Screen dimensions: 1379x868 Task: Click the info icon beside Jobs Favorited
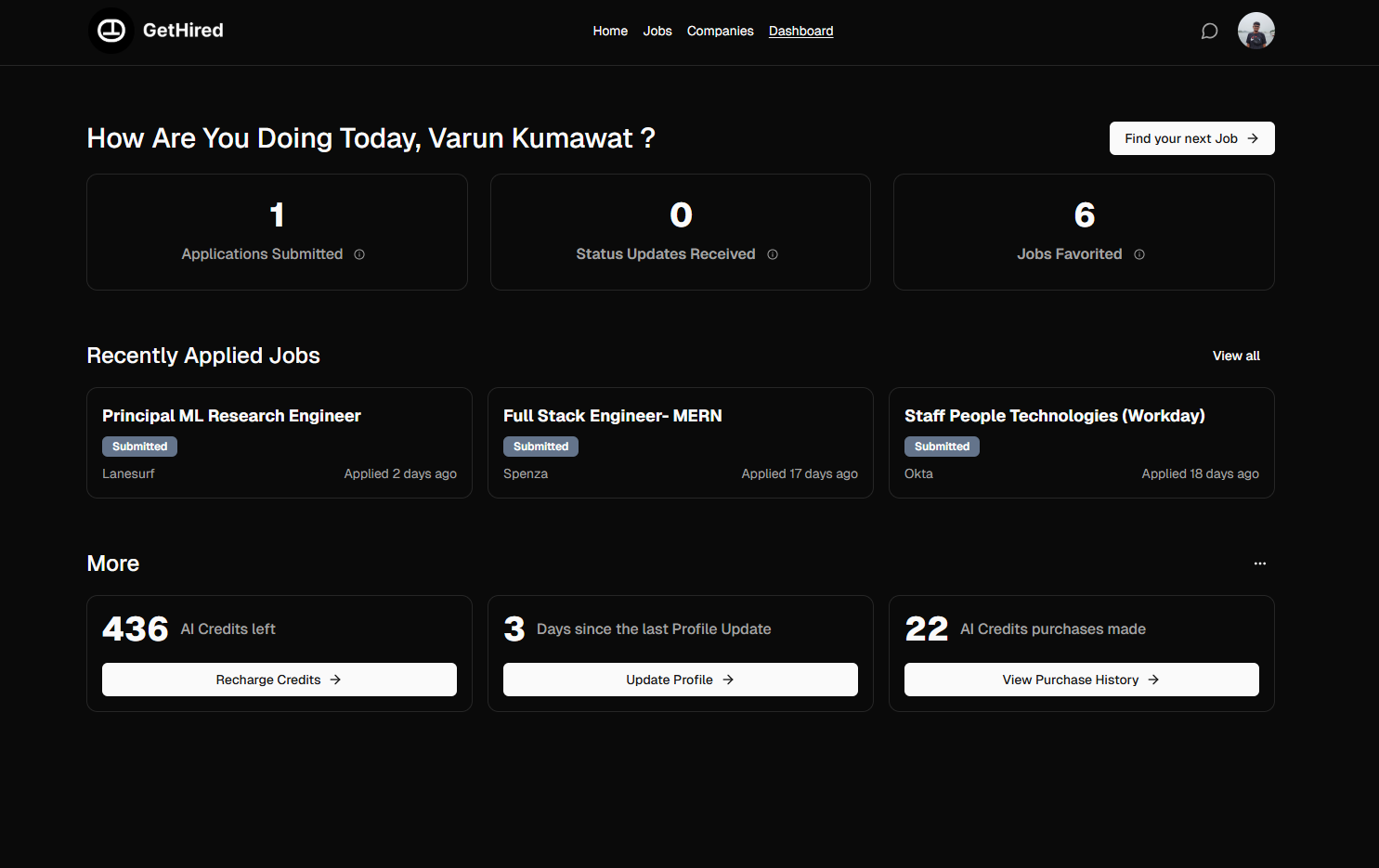(x=1139, y=253)
